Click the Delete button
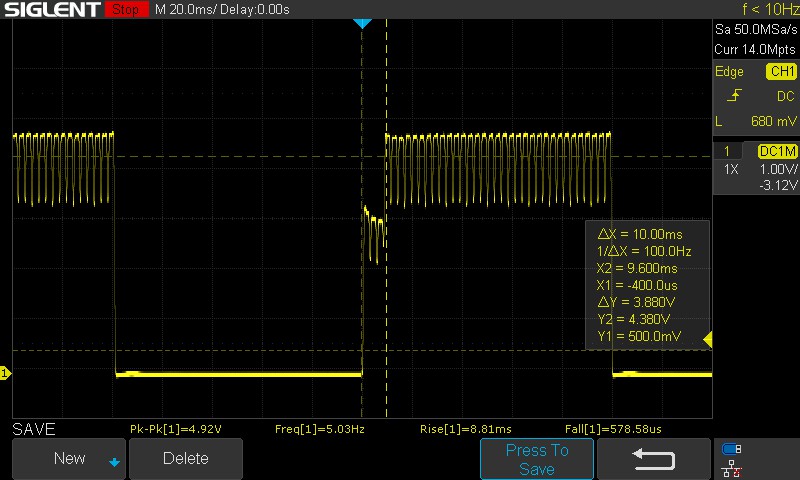The height and width of the screenshot is (480, 800). pos(186,459)
